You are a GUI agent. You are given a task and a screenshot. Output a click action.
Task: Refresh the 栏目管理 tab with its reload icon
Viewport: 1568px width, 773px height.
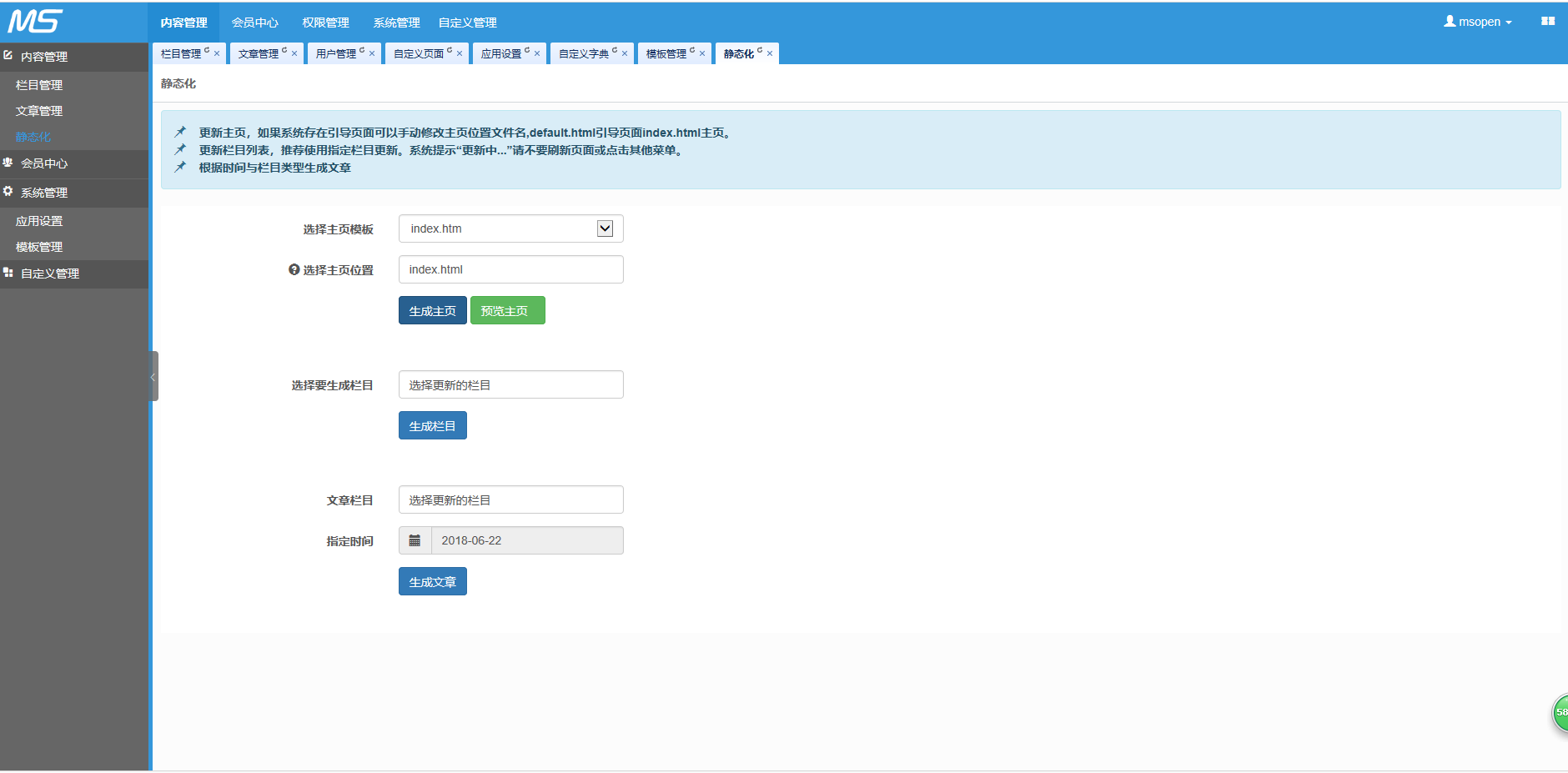click(x=207, y=50)
